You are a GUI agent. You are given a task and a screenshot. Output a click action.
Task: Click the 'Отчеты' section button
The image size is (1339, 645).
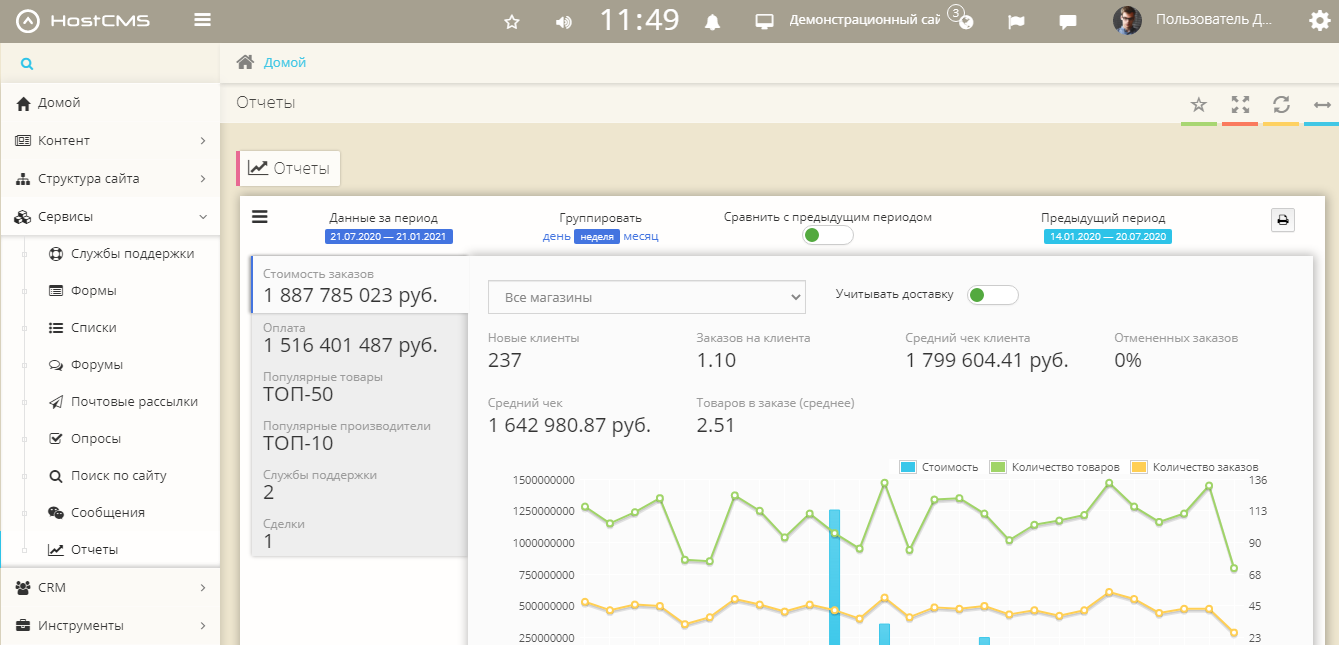tap(289, 168)
